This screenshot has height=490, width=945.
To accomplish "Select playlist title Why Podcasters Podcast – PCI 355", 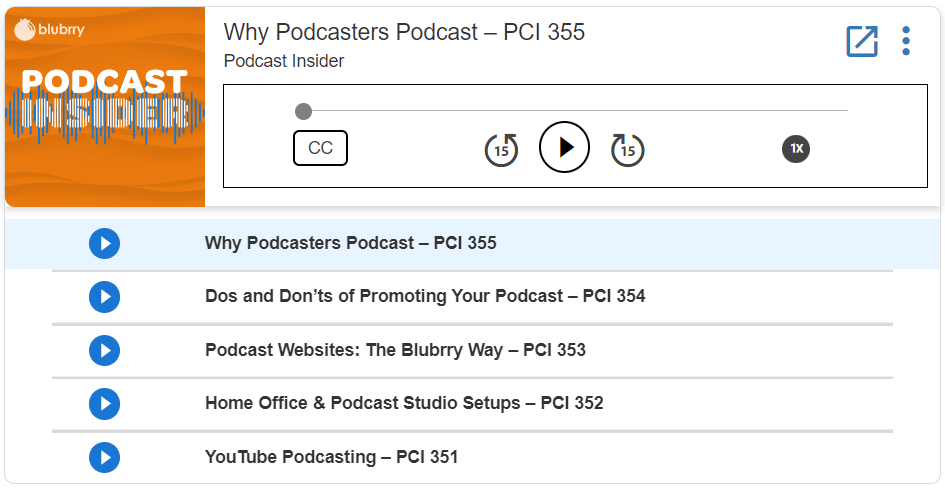I will pyautogui.click(x=351, y=243).
